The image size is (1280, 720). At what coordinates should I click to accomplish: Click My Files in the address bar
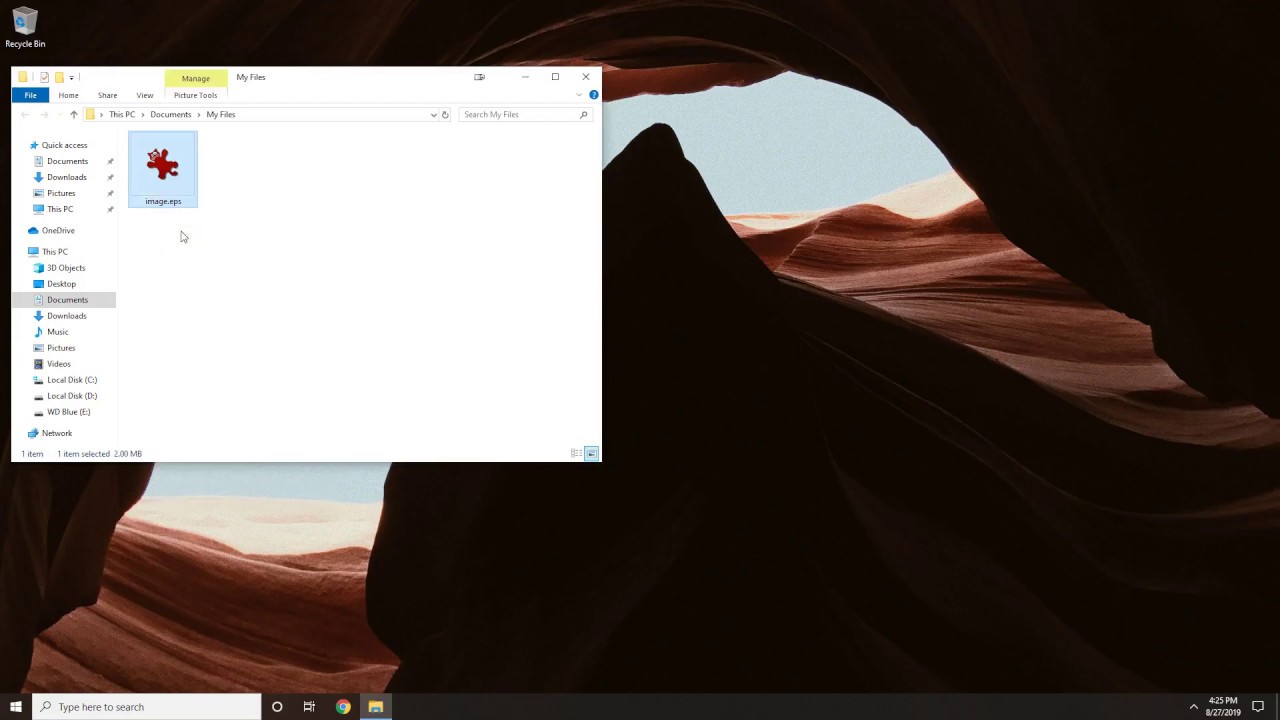coord(221,115)
